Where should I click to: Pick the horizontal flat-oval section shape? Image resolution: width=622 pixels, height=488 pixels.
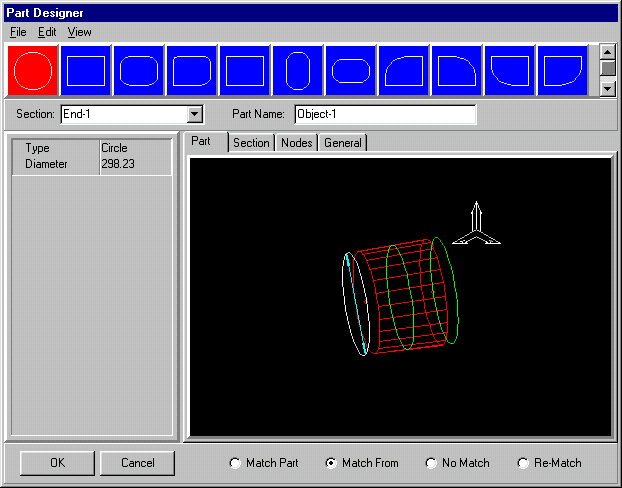coord(351,71)
